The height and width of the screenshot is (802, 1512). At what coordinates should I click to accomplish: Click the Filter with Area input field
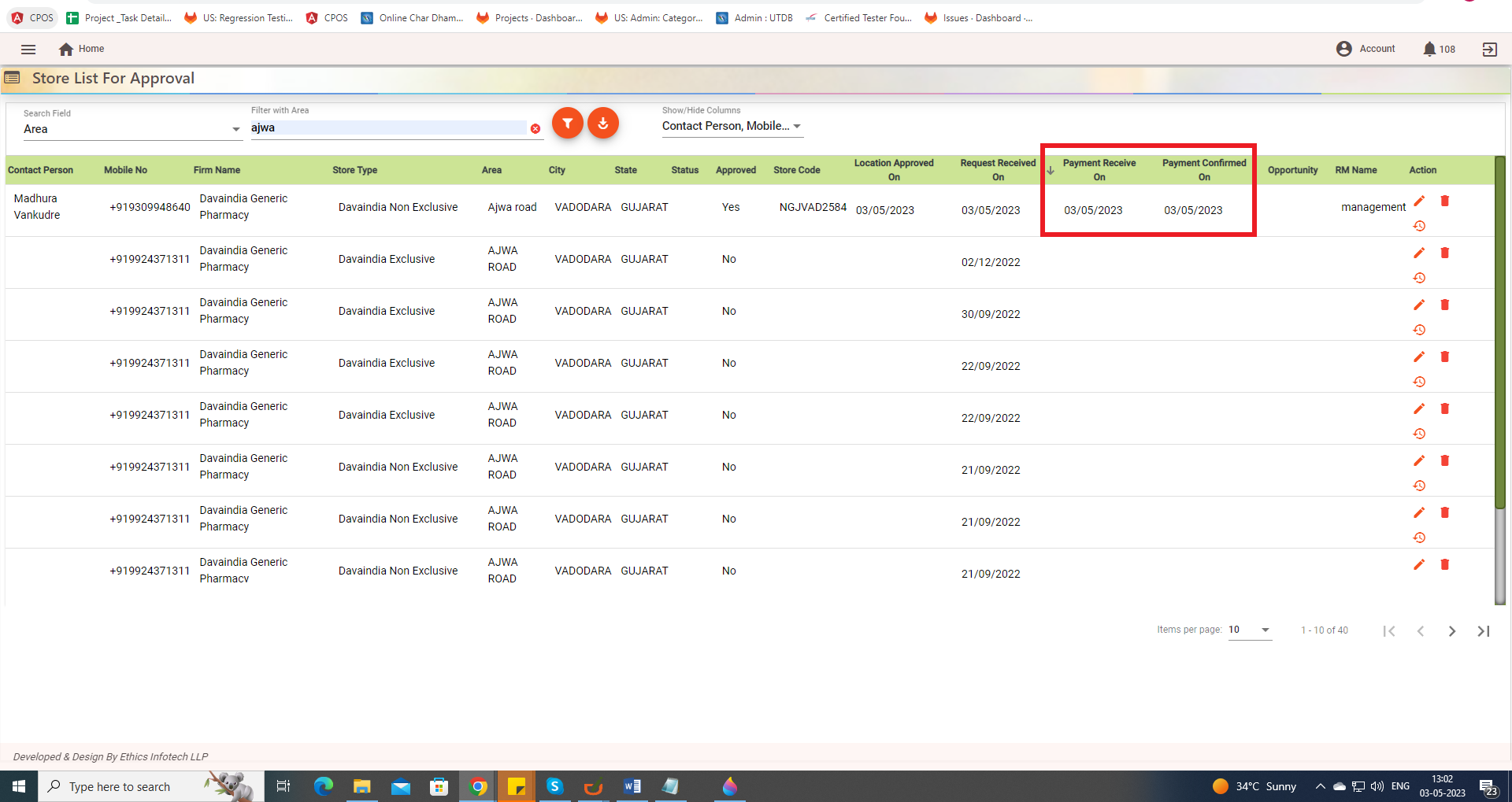[x=388, y=128]
